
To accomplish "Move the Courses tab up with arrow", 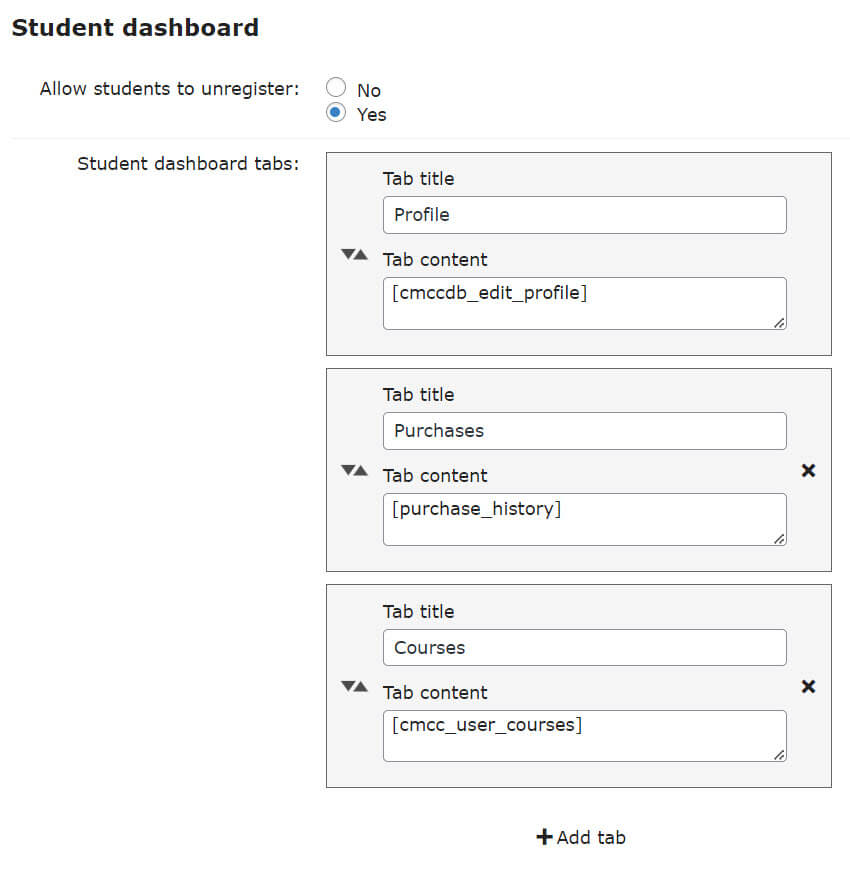I will (x=361, y=687).
